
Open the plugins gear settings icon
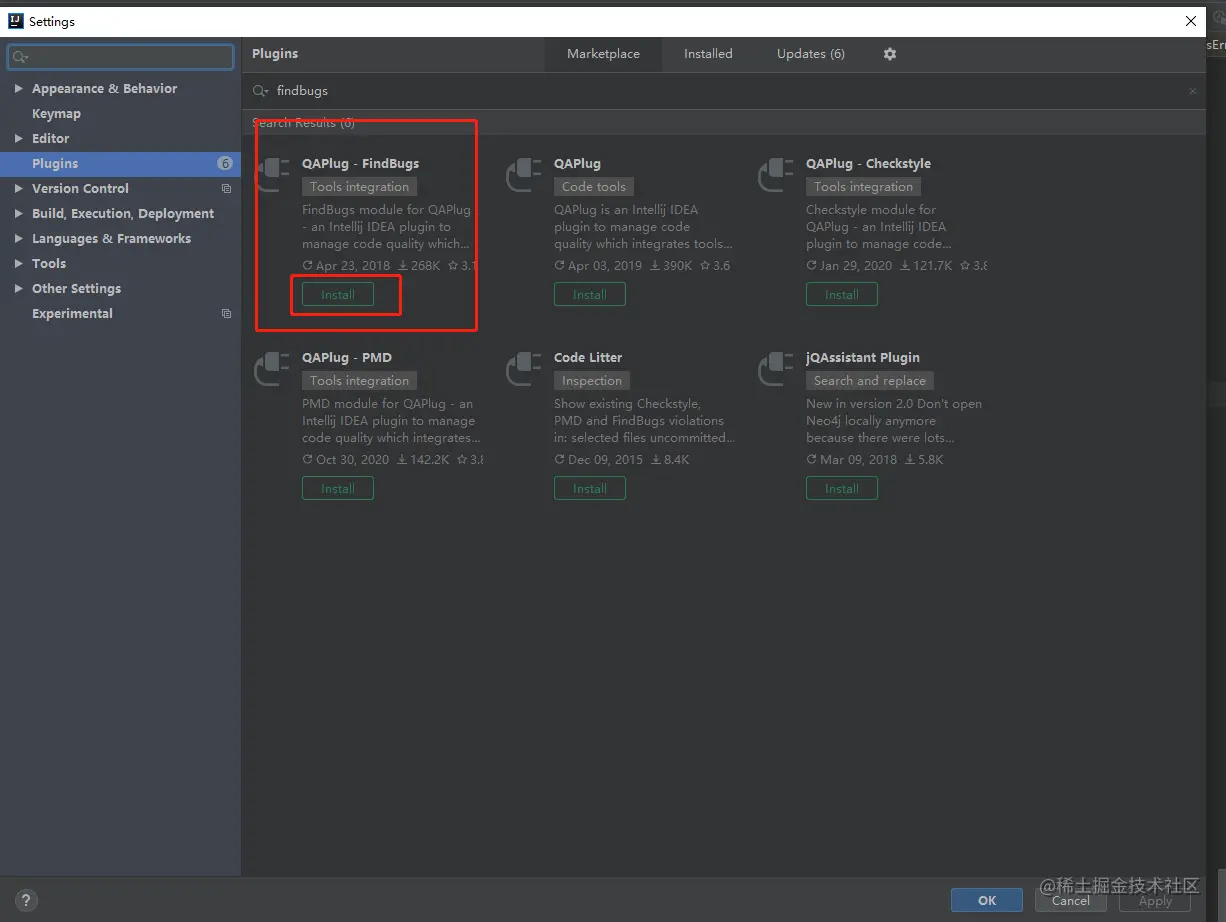pos(890,54)
